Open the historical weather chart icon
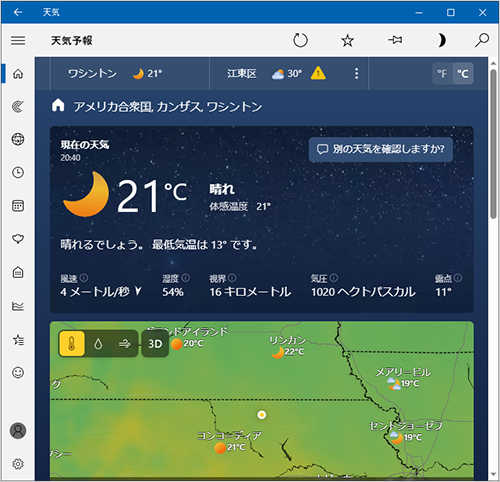Image resolution: width=500 pixels, height=482 pixels. point(18,306)
